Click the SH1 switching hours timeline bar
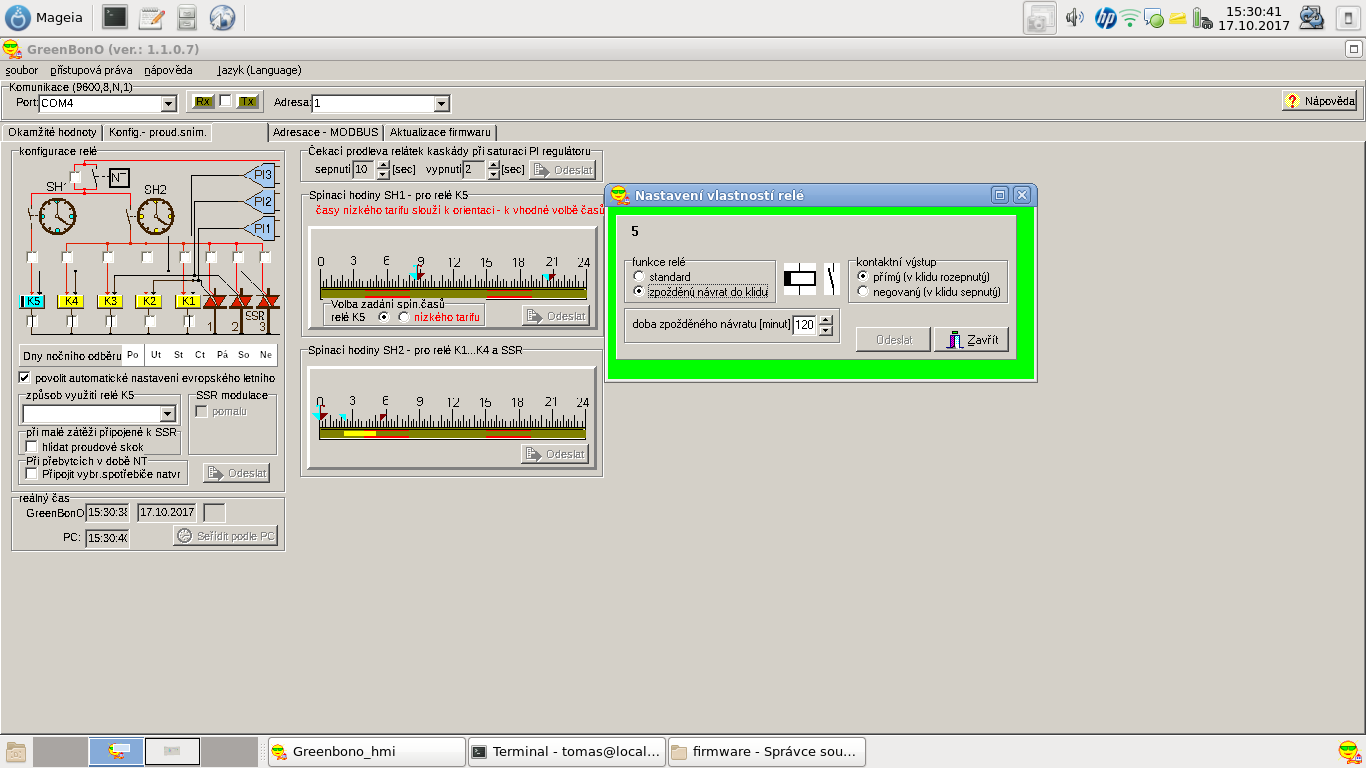Image resolution: width=1366 pixels, height=768 pixels. coord(453,293)
